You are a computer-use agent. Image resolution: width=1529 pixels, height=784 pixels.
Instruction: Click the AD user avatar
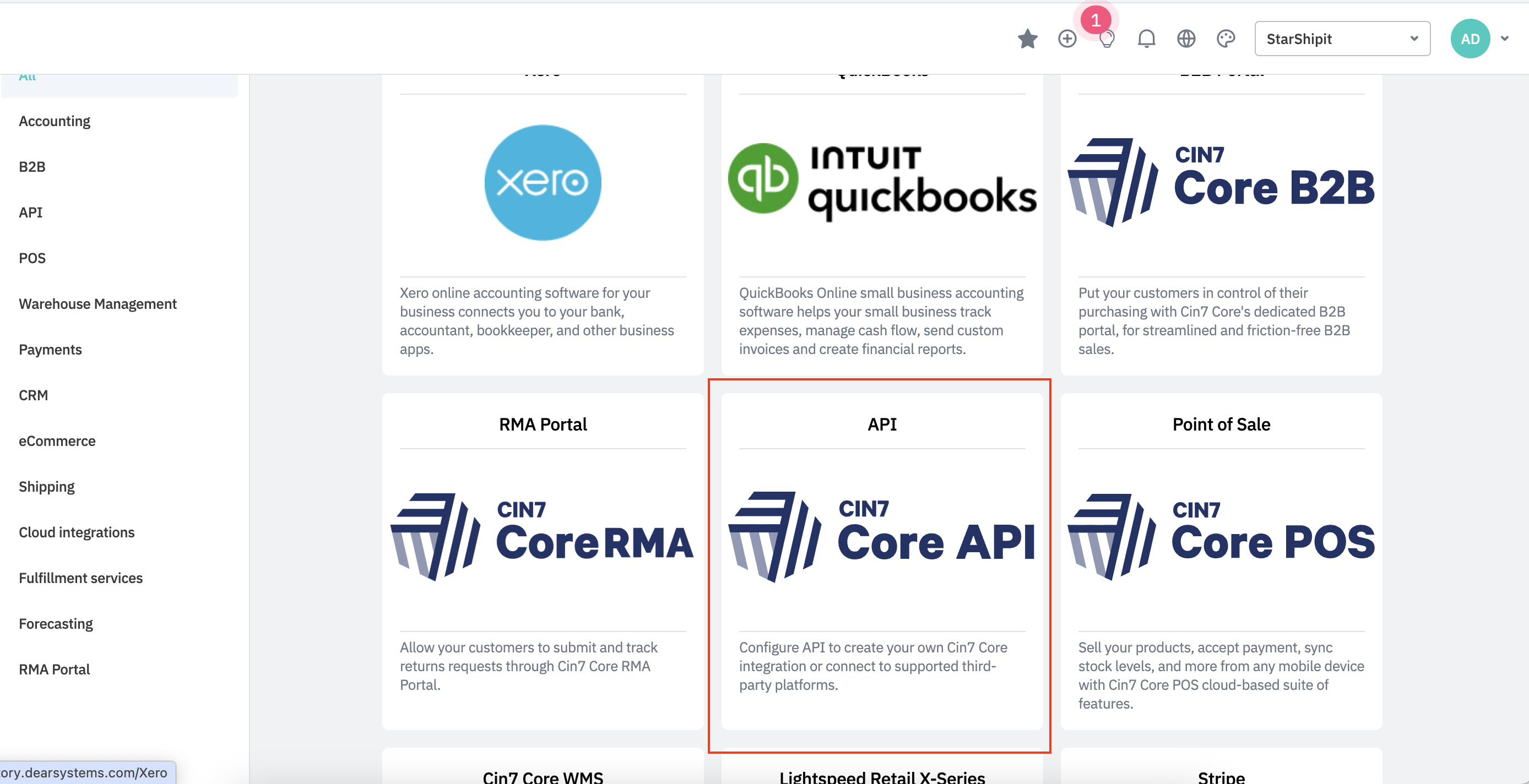(x=1470, y=39)
